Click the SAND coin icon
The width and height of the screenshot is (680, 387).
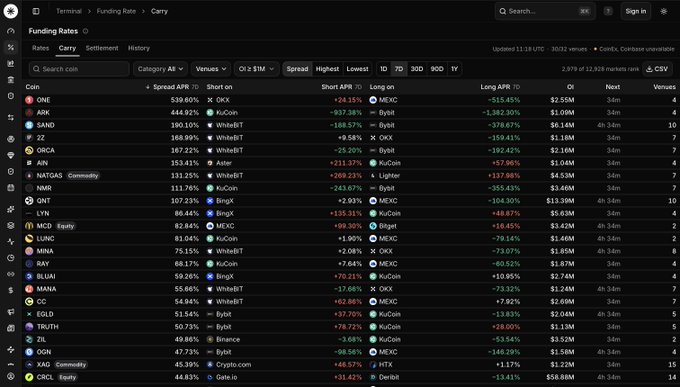(29, 125)
